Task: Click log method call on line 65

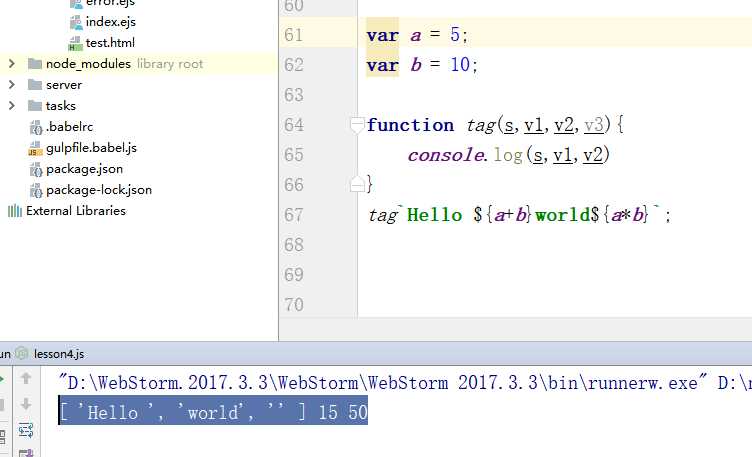Action: coord(508,155)
